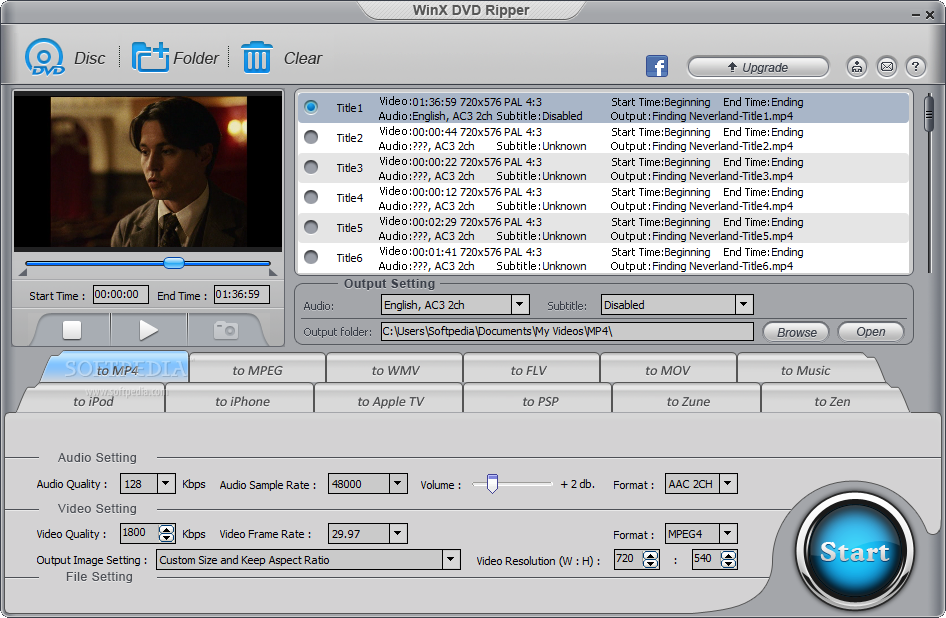Open the Subtitle dropdown

[x=744, y=305]
